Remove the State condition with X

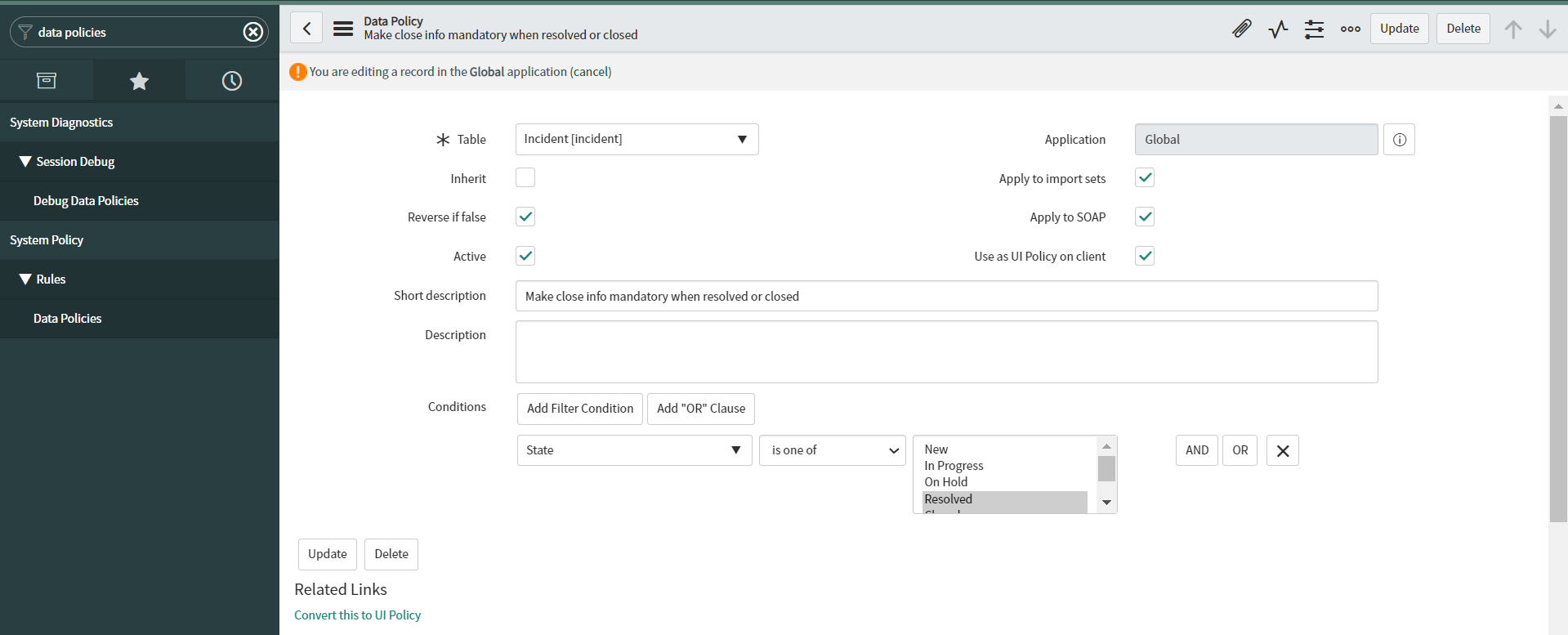[x=1283, y=450]
